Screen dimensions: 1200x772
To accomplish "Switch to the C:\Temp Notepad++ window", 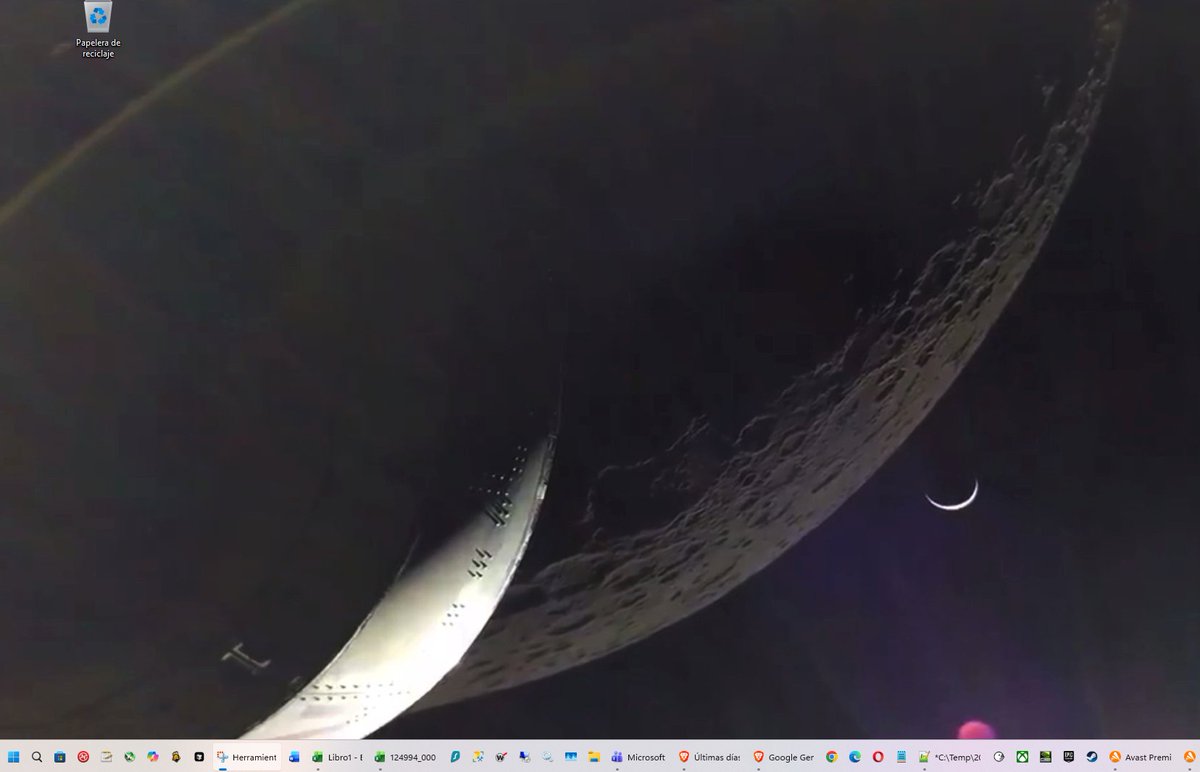I will [x=951, y=757].
